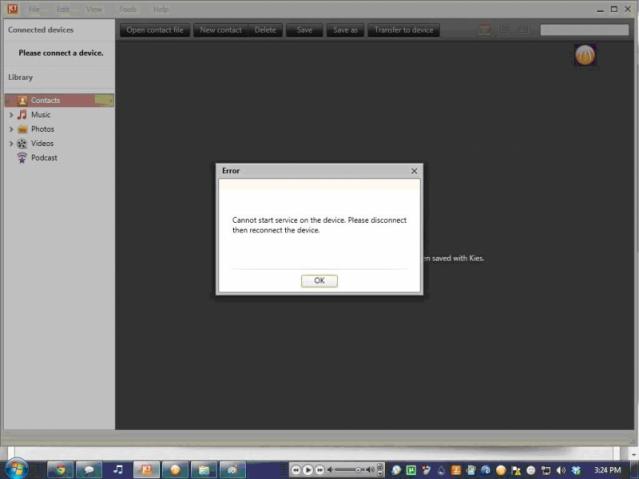Close the Error dialog with its X
The image size is (639, 479).
[414, 171]
